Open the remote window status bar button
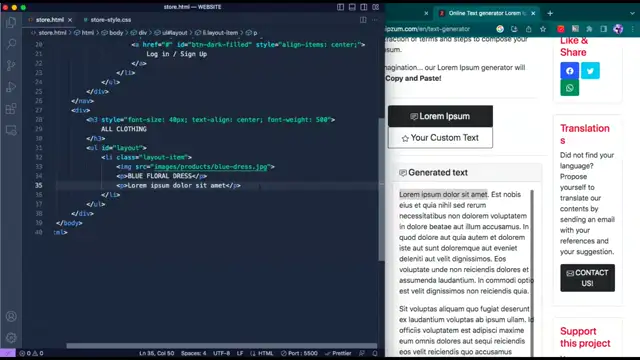Screen dimensions: 640x360 pos(8,353)
